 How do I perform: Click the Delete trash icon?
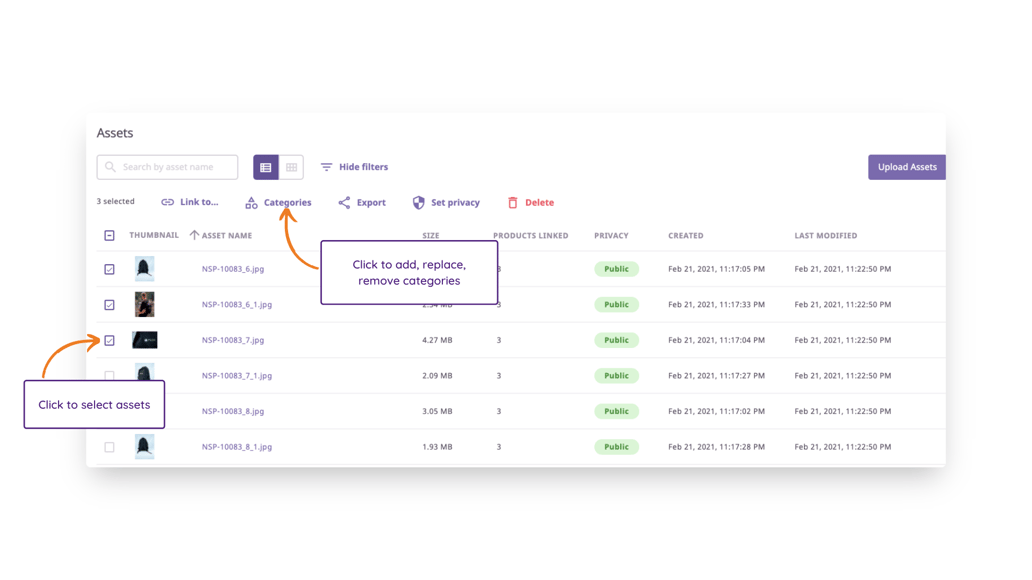(x=513, y=203)
